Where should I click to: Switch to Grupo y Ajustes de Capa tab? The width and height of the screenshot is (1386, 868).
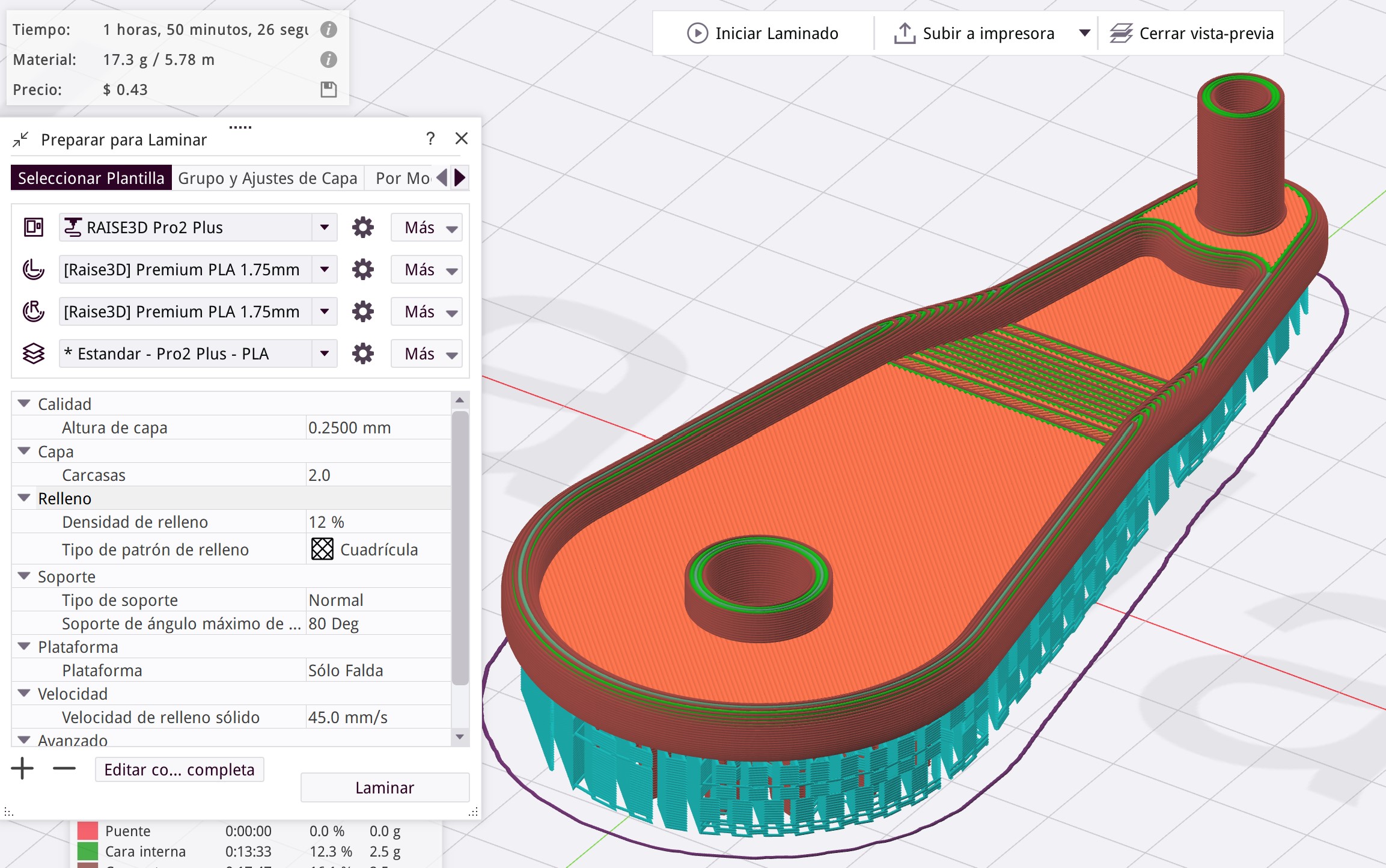pyautogui.click(x=267, y=179)
